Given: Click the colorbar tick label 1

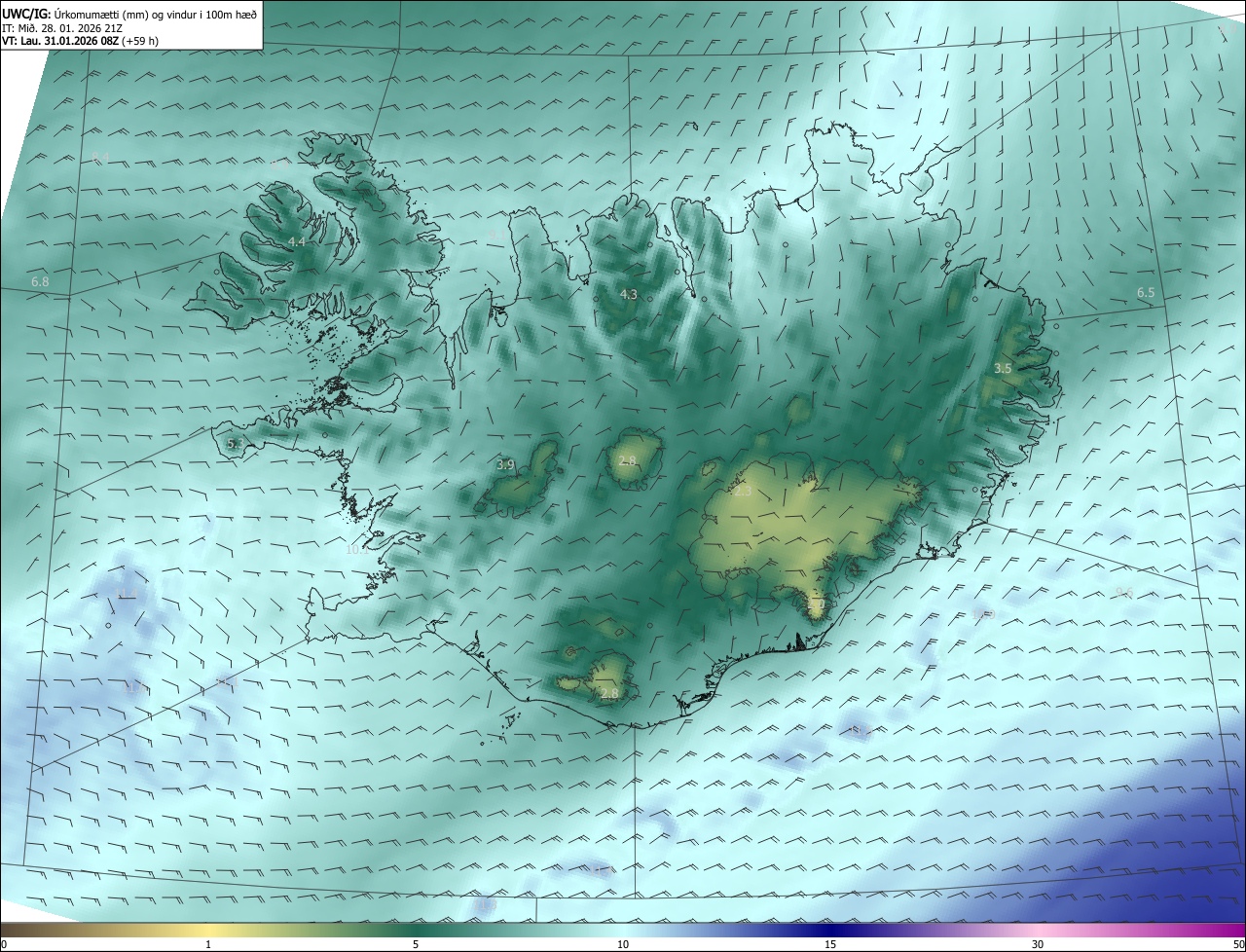Looking at the screenshot, I should 209,945.
